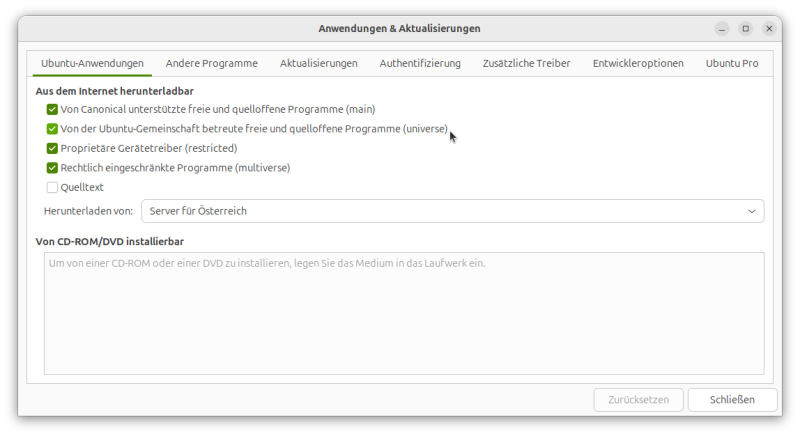Viewport: 800px width, 436px height.
Task: Toggle the universe repository checkbox
Action: [x=52, y=129]
